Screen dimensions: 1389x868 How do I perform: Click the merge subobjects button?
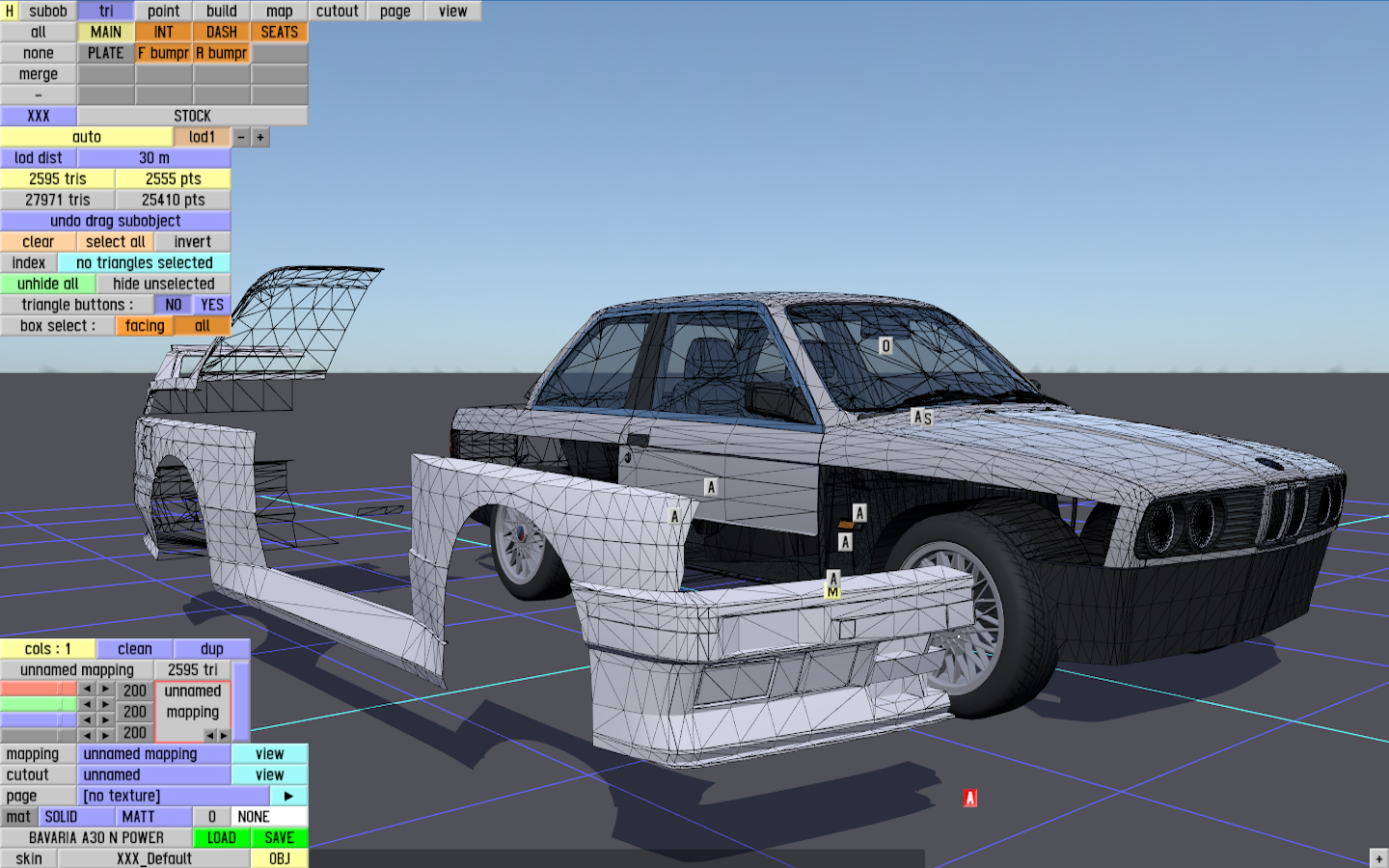tap(39, 74)
